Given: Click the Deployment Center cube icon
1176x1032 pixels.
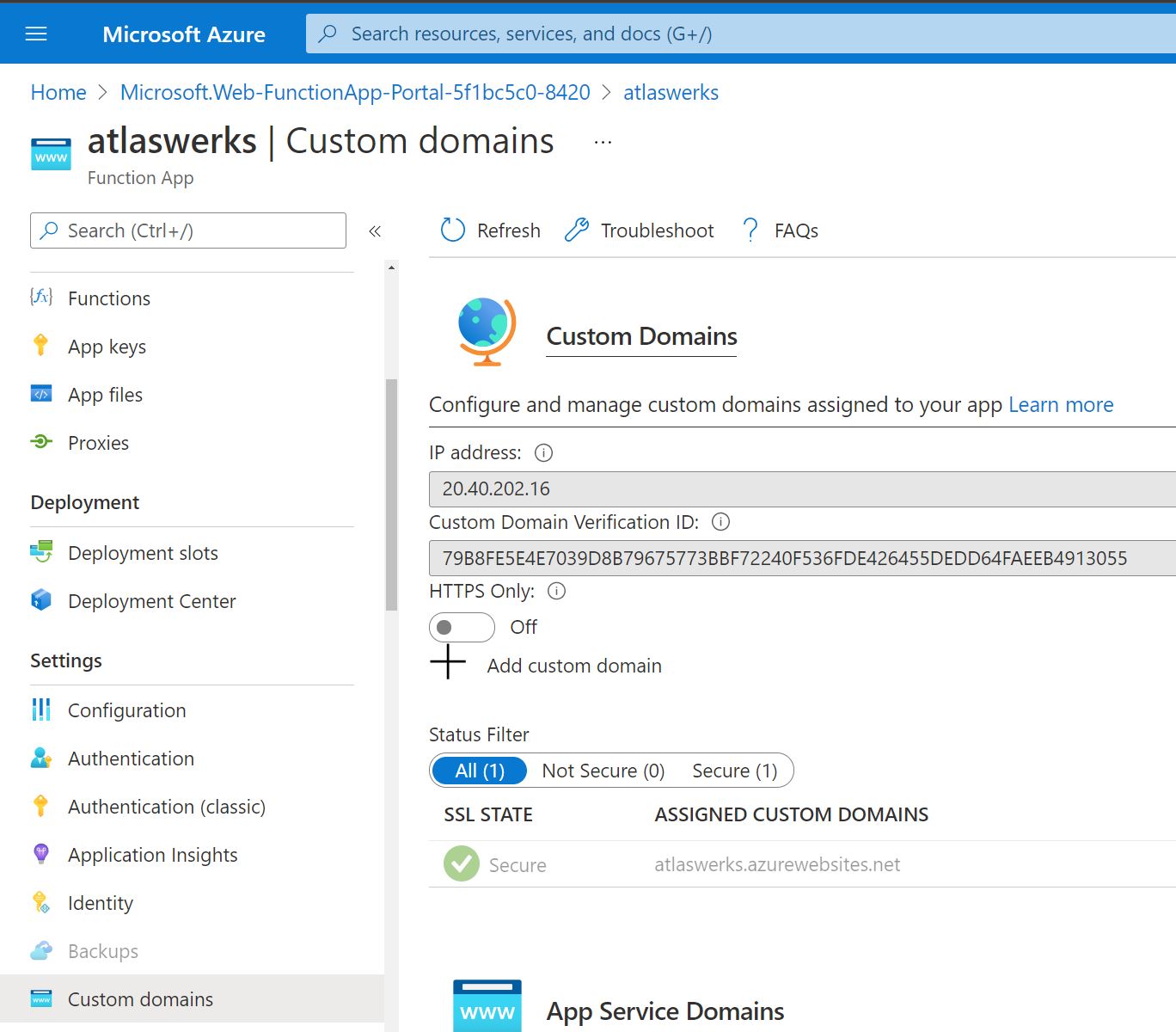Looking at the screenshot, I should tap(41, 600).
